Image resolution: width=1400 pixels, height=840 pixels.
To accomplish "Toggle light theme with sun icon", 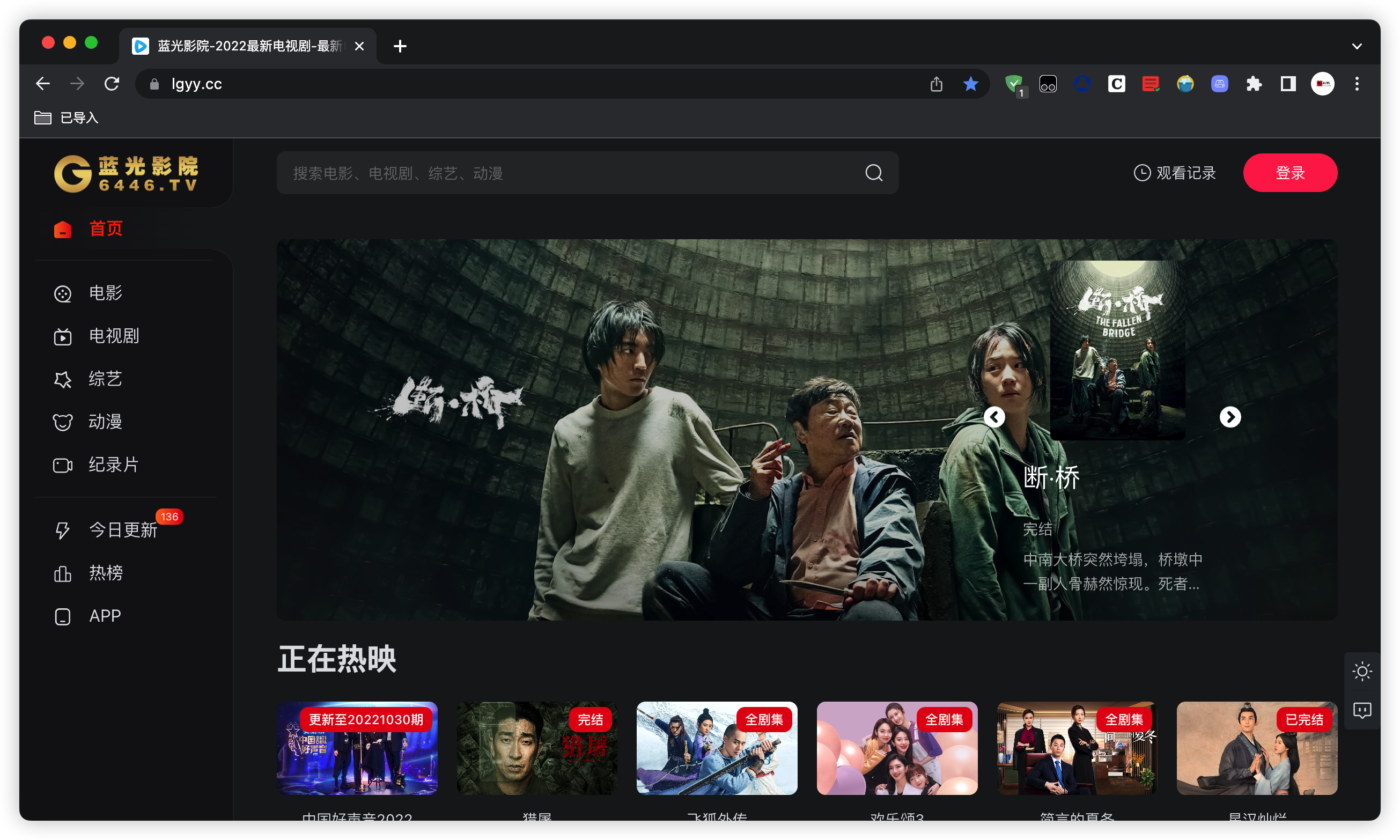I will [1361, 672].
